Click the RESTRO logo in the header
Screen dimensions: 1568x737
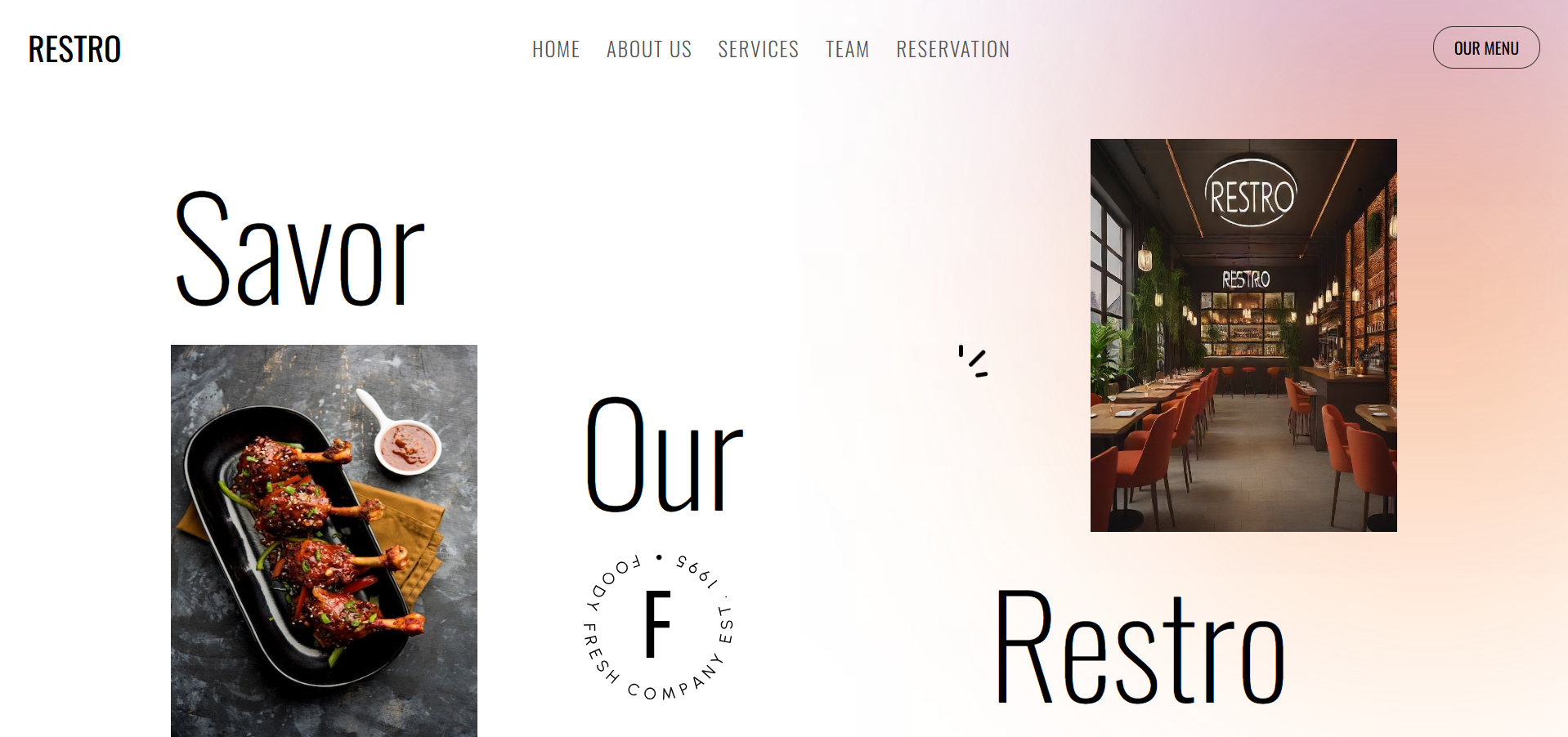click(x=74, y=49)
